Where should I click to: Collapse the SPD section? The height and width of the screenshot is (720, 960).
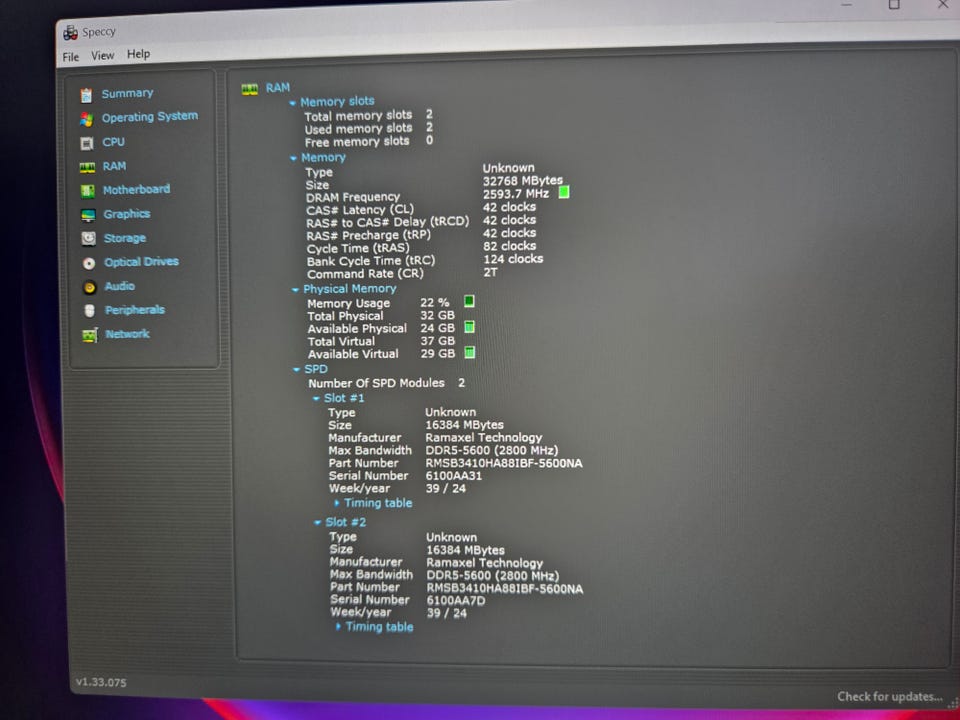pos(296,370)
